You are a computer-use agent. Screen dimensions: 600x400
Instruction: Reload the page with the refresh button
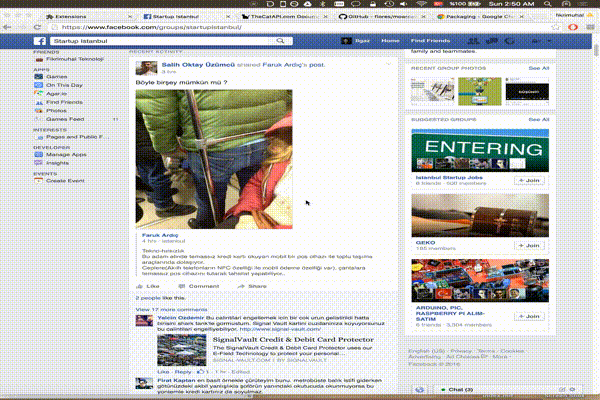click(37, 27)
